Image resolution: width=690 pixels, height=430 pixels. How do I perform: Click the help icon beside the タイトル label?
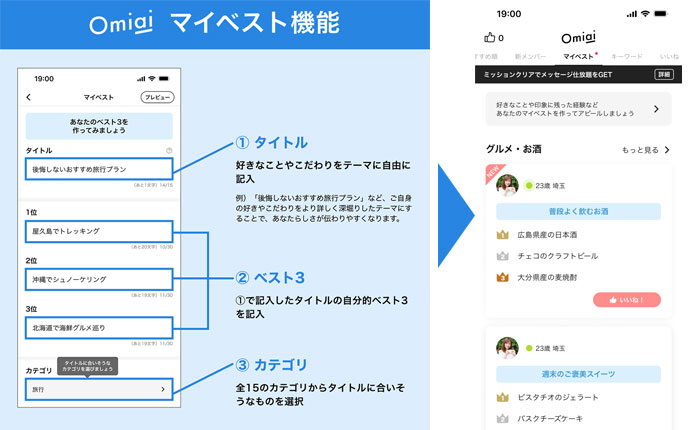[x=169, y=151]
